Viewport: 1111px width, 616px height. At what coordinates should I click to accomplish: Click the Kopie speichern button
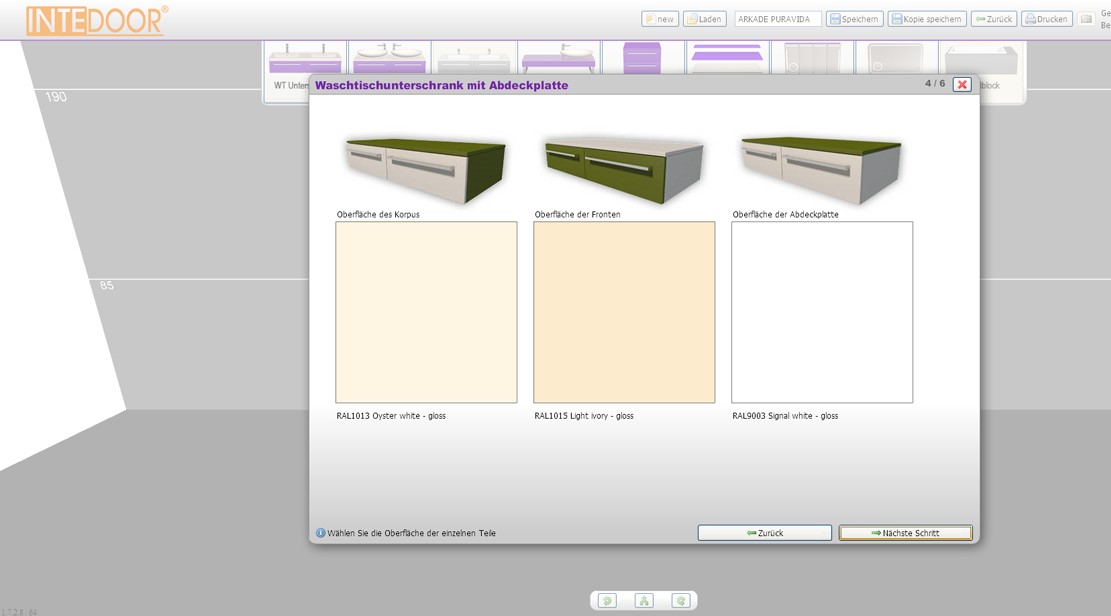927,19
